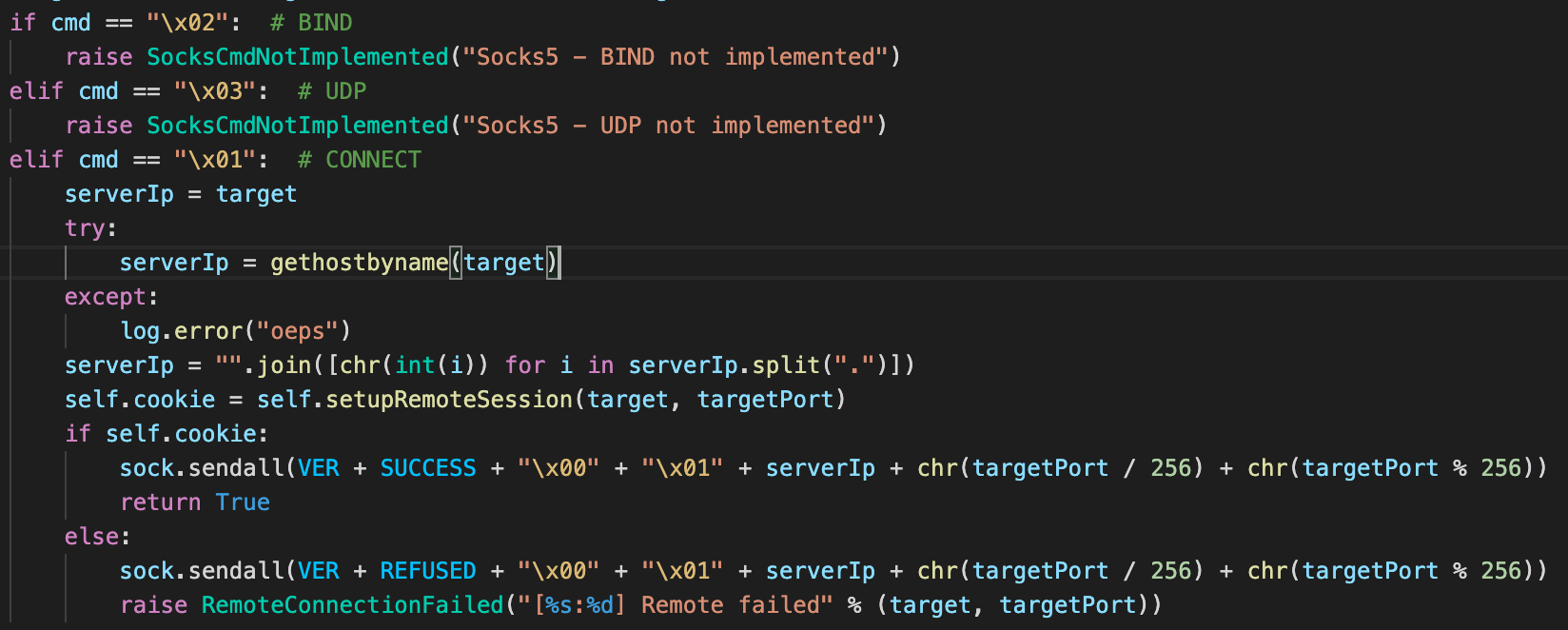This screenshot has width=1568, height=630.
Task: Click the "return True" statement
Action: click(x=195, y=502)
